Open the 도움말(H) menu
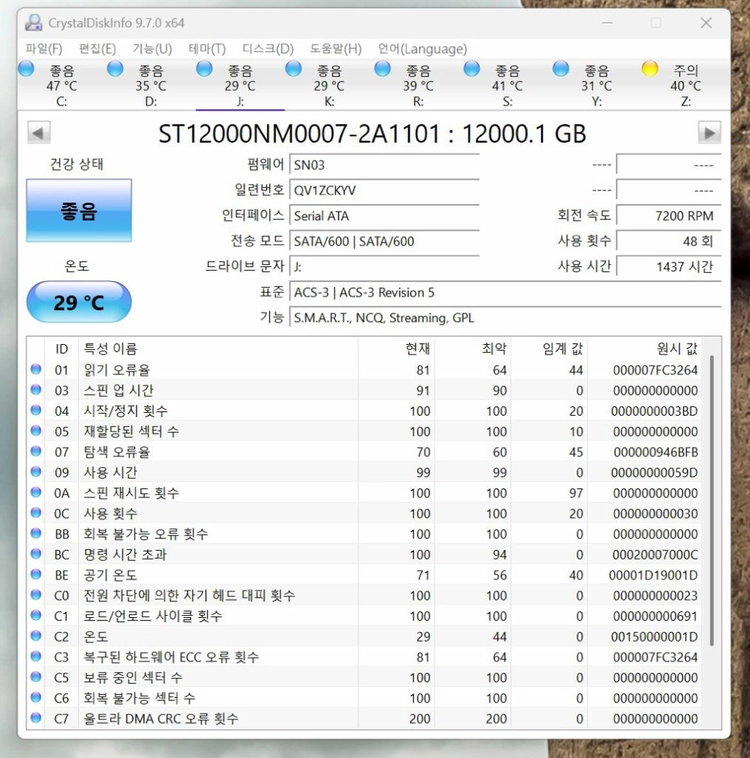Screen dimensions: 750x758 coord(336,49)
